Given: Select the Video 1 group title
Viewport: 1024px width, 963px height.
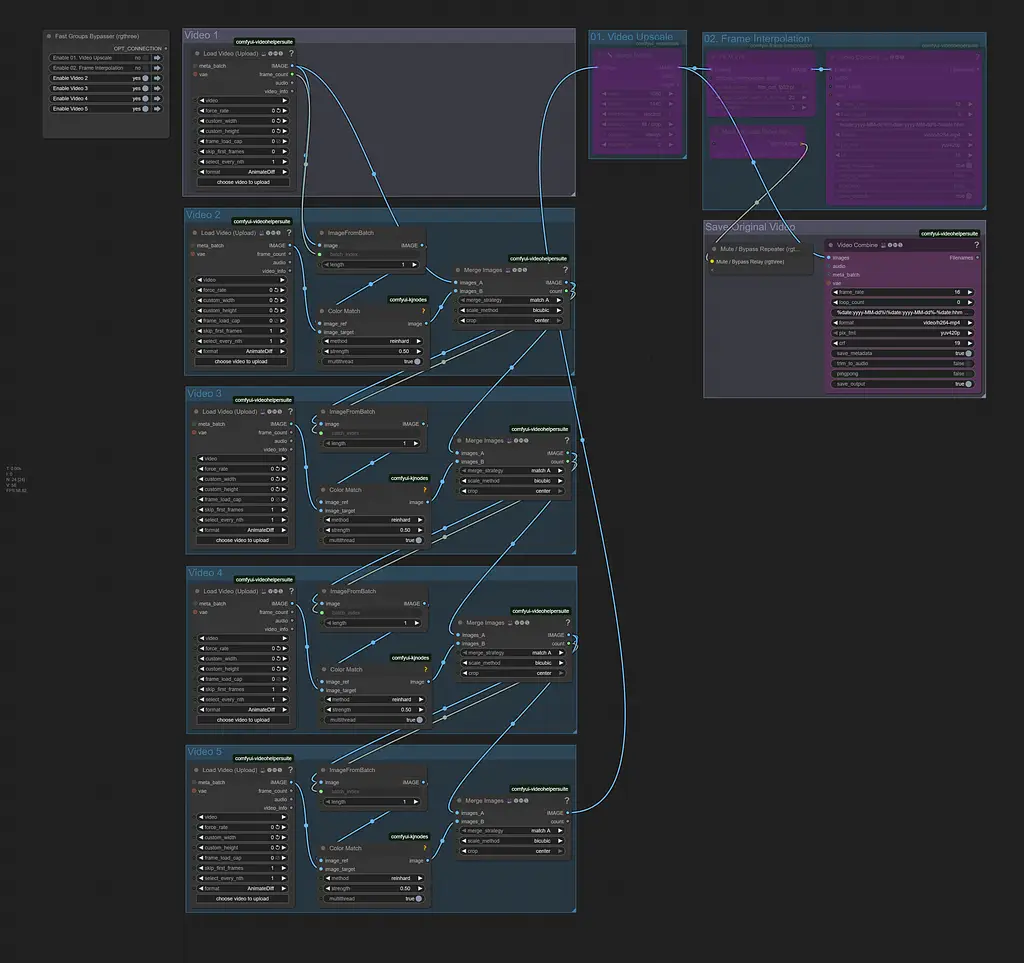Looking at the screenshot, I should (201, 35).
